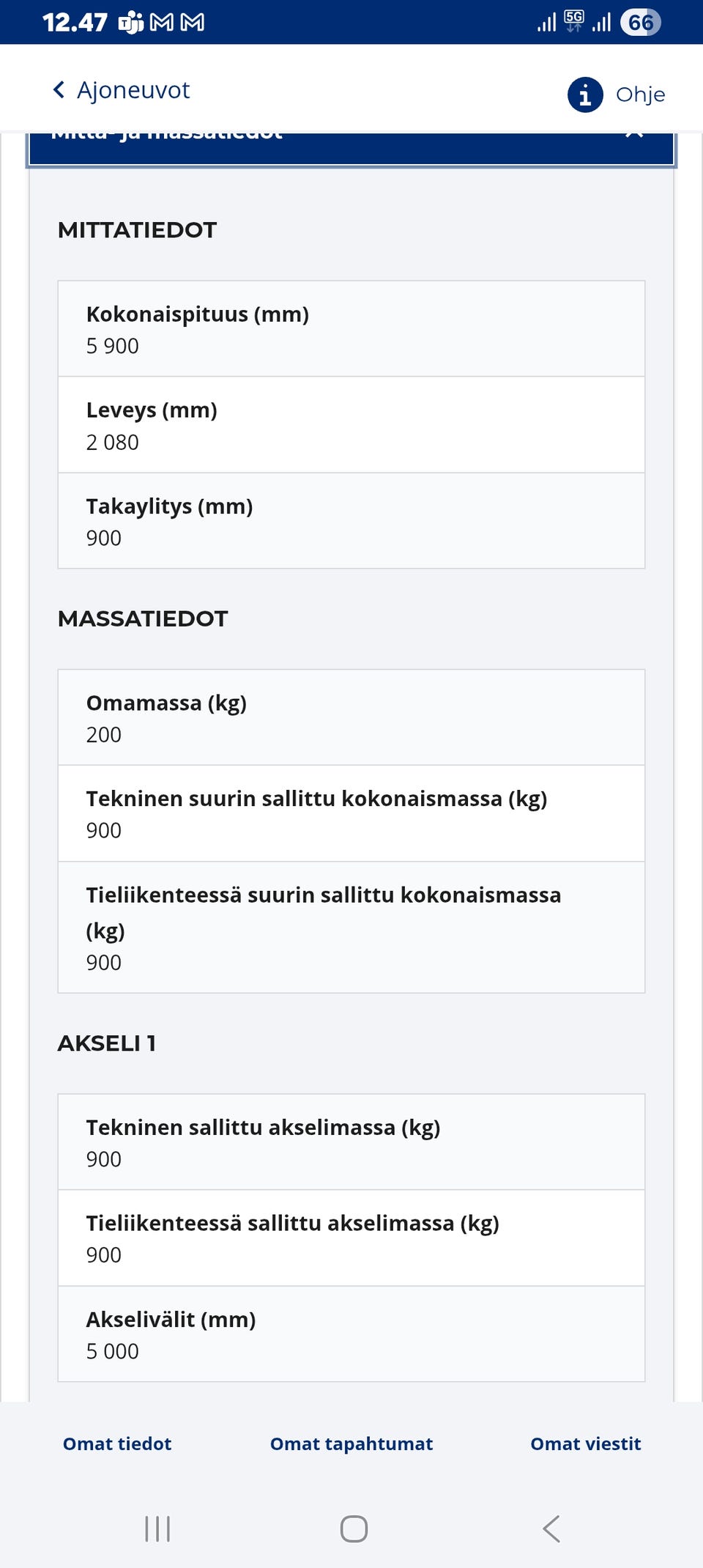The image size is (703, 1568).
Task: Open the Ohje help info icon
Action: point(584,94)
